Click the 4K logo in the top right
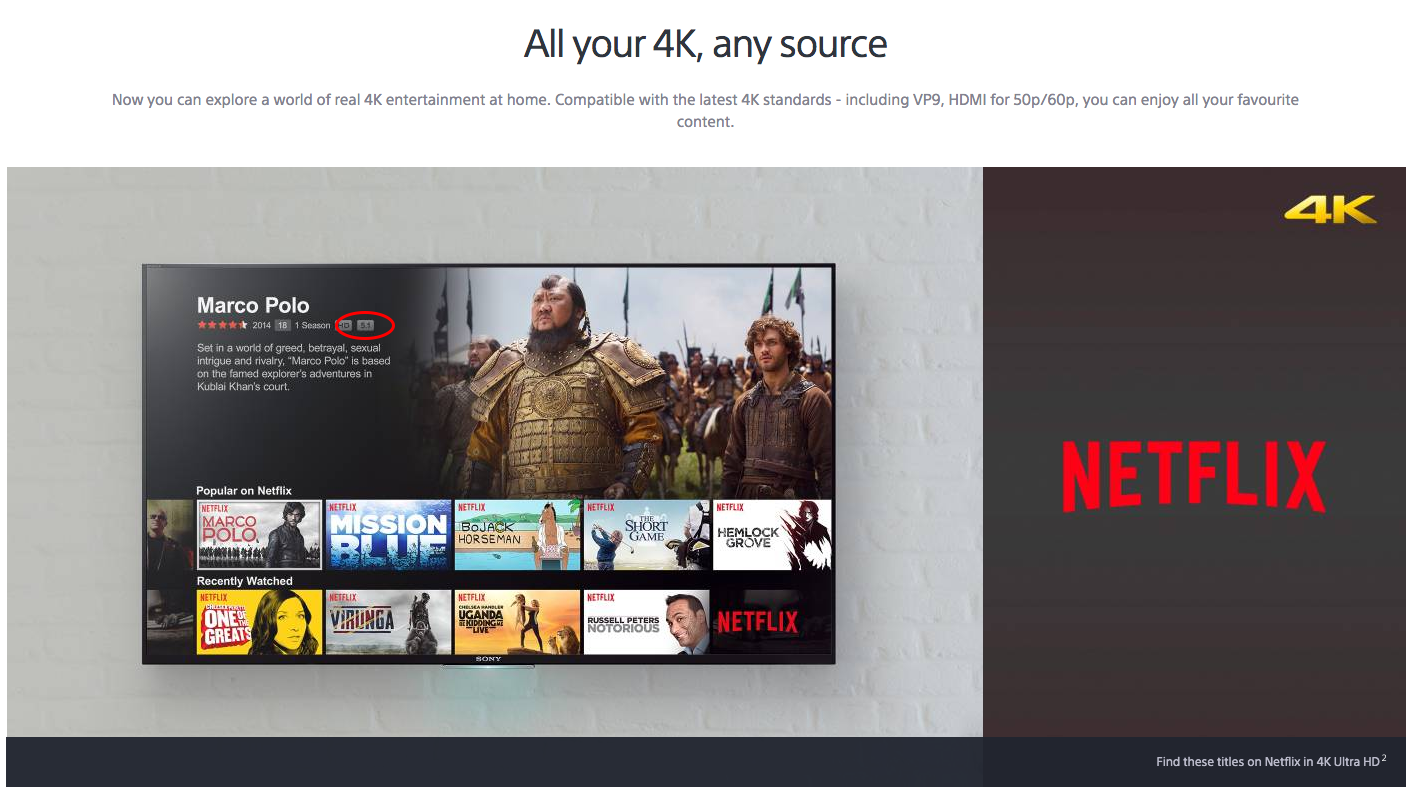Viewport: 1413px width, 793px height. 1331,210
